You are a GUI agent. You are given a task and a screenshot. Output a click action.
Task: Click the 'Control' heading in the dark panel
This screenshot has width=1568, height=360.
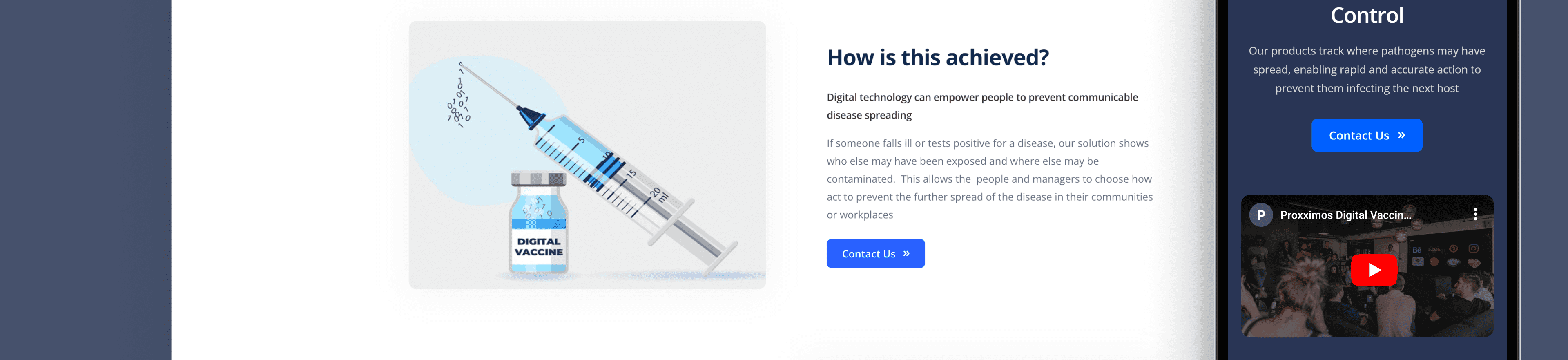click(1367, 15)
